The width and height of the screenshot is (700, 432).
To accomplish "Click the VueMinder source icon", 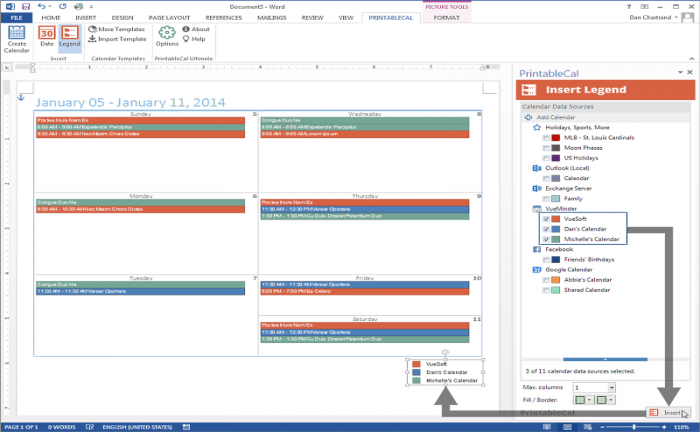I will [x=537, y=209].
